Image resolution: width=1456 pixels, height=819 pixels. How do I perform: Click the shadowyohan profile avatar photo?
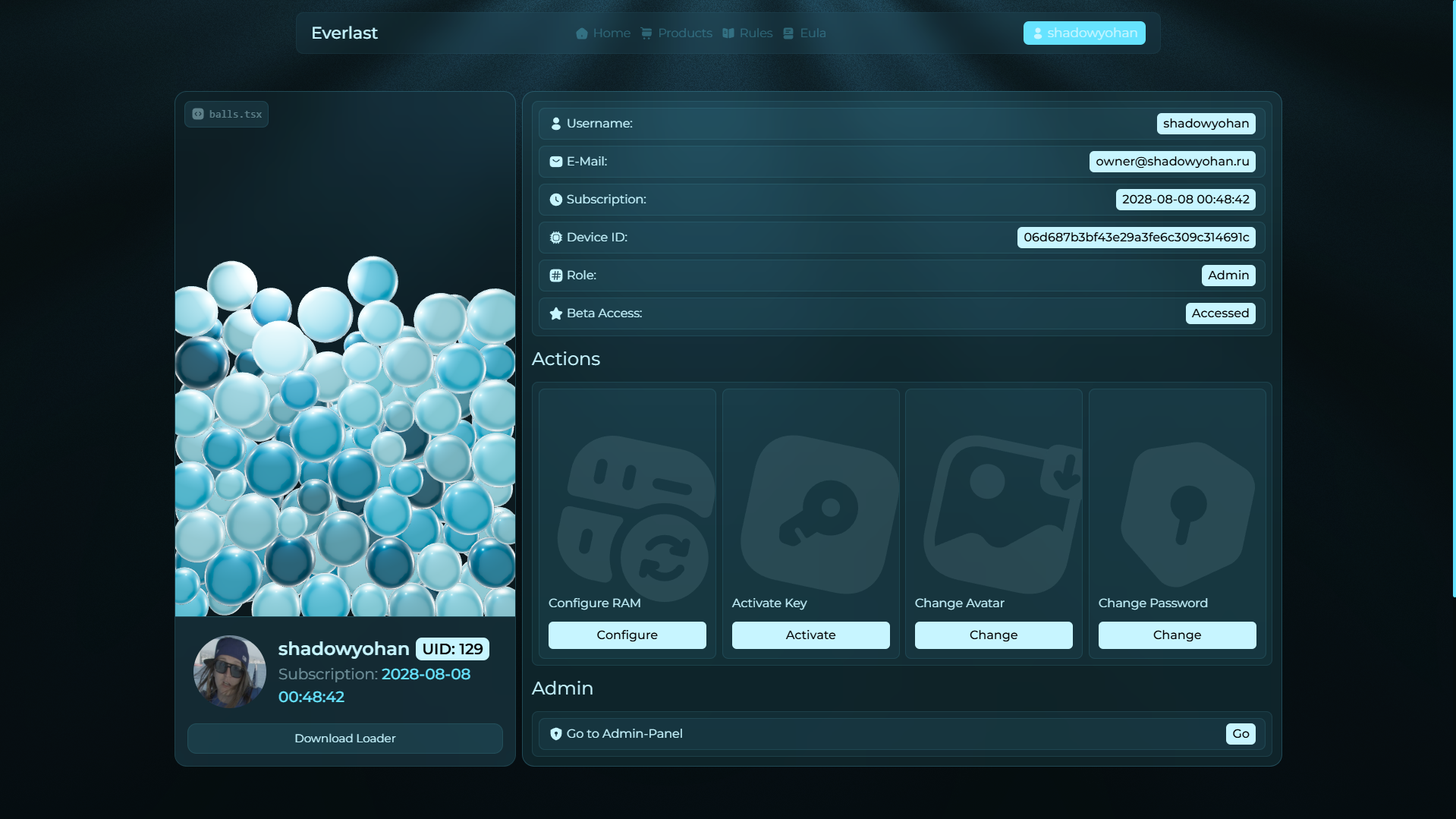coord(229,672)
